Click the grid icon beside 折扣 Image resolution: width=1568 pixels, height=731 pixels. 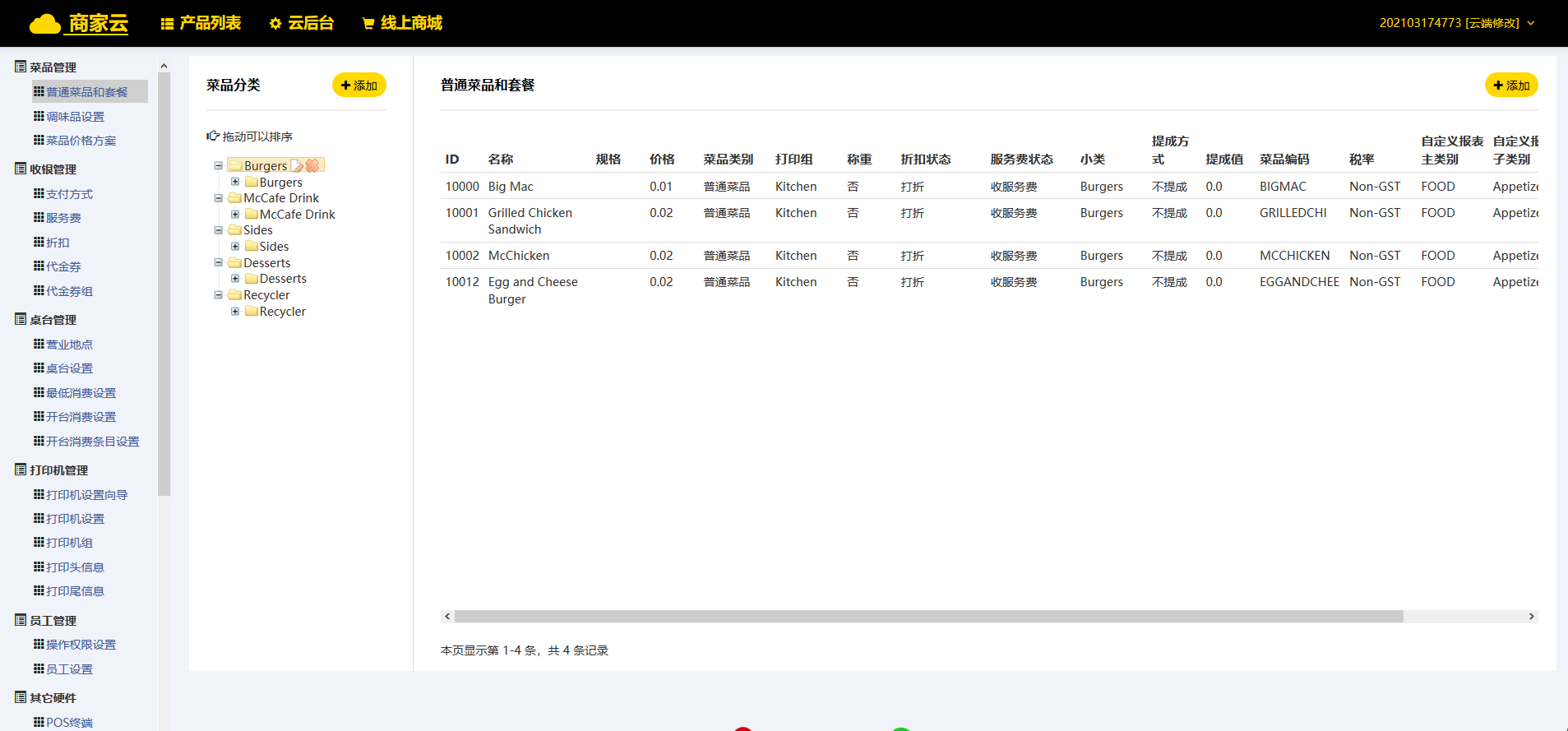click(x=39, y=243)
